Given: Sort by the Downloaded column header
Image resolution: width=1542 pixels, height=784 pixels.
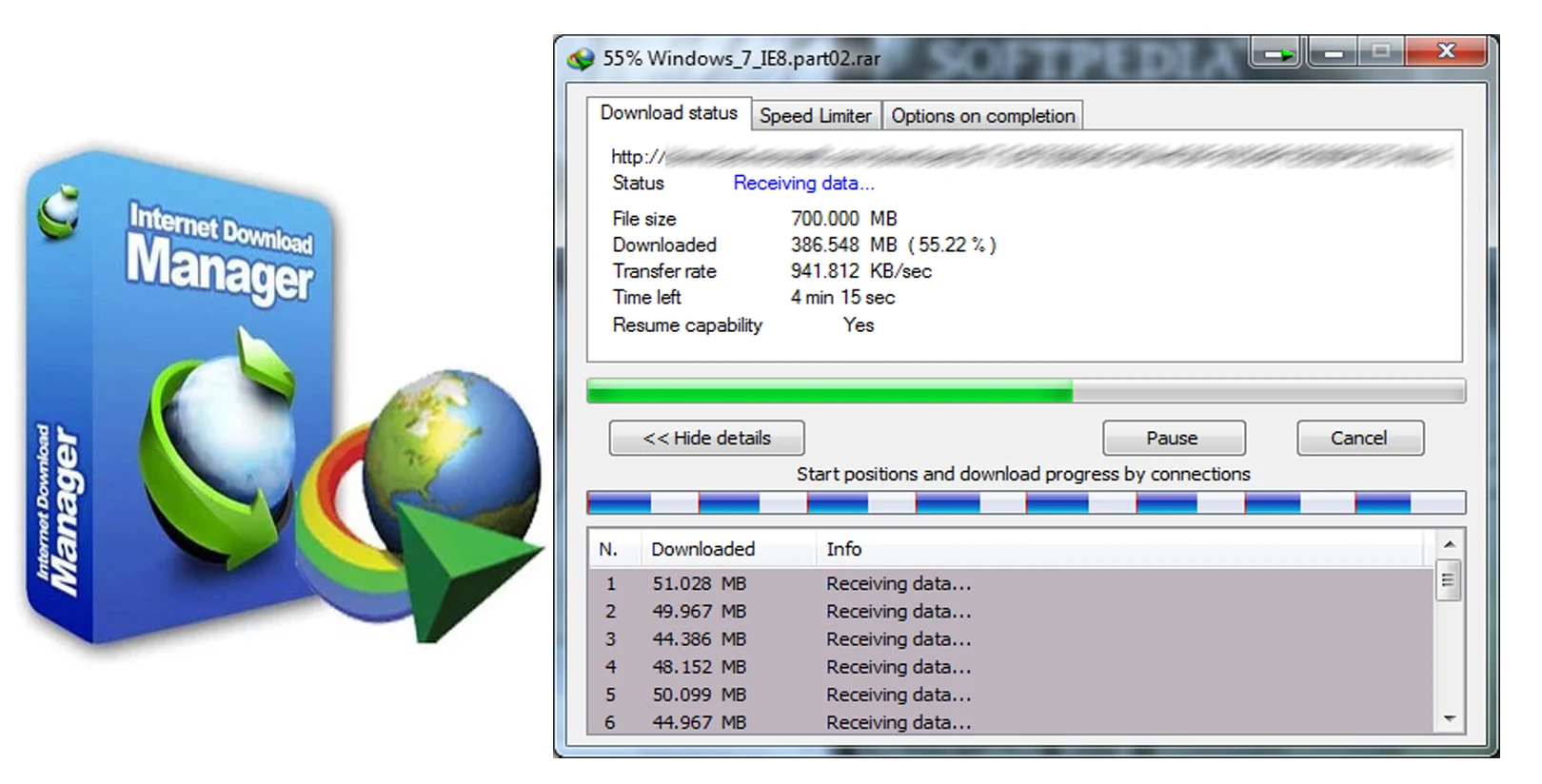Looking at the screenshot, I should coord(729,549).
